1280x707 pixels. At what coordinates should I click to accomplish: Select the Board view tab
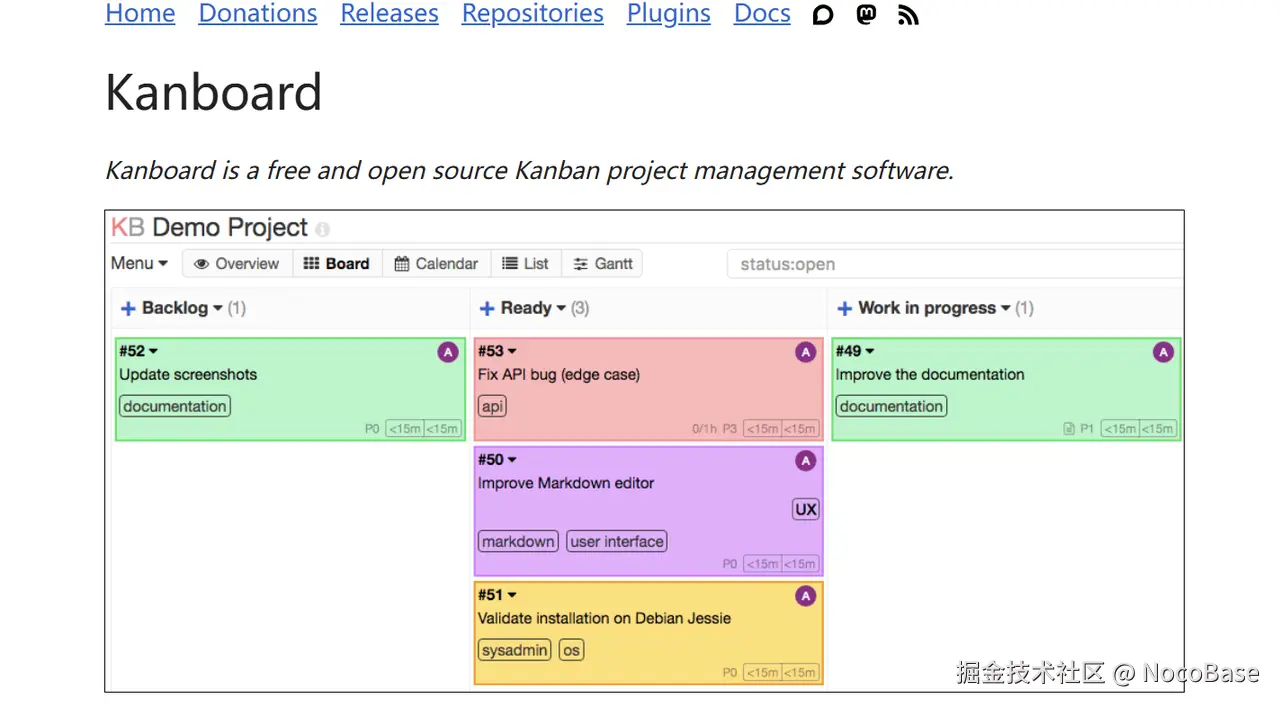click(337, 264)
